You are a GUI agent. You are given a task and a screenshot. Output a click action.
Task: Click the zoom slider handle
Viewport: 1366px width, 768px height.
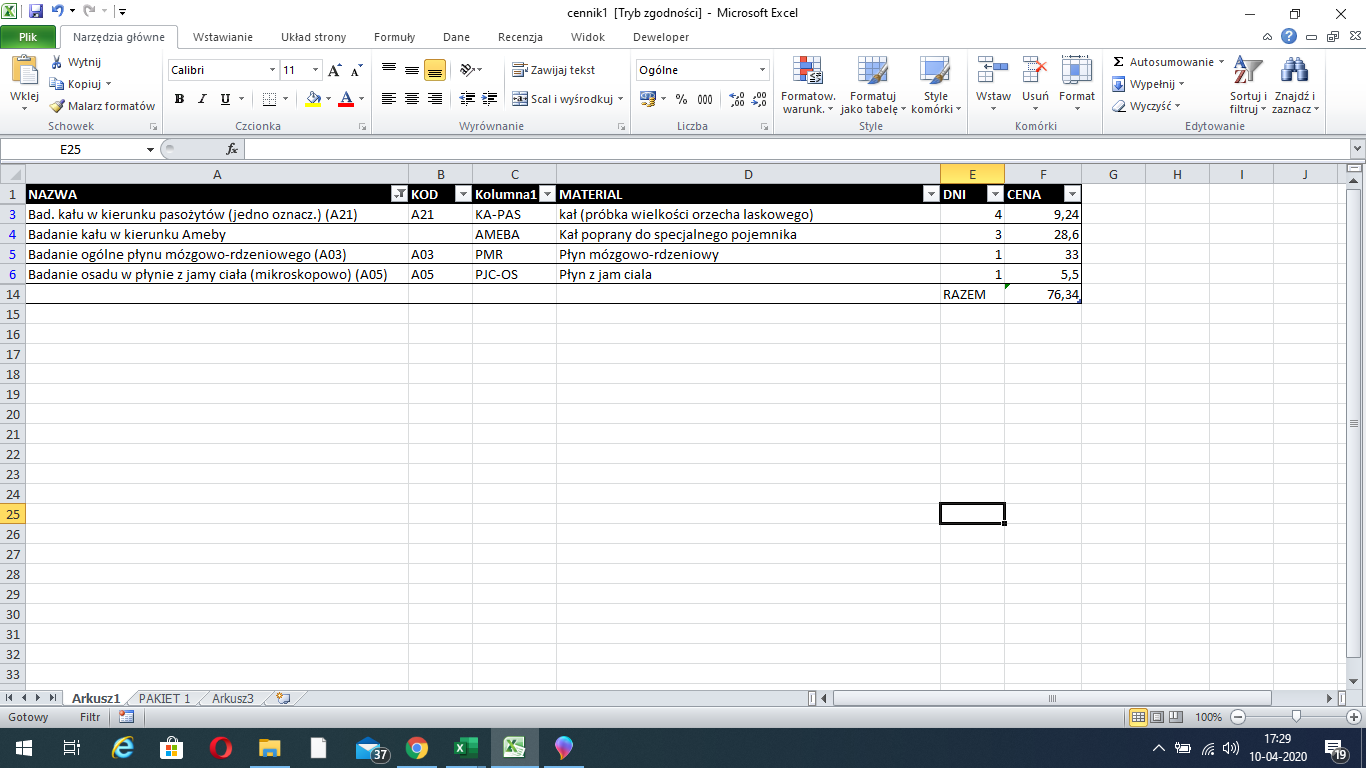1296,717
